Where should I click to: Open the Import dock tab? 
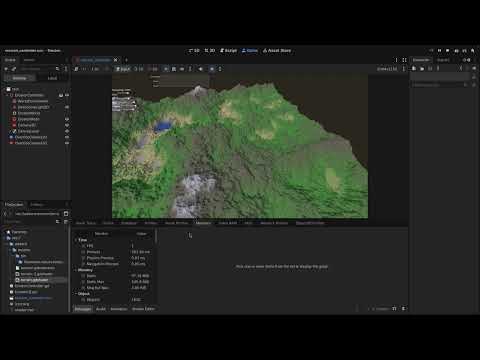click(x=29, y=60)
